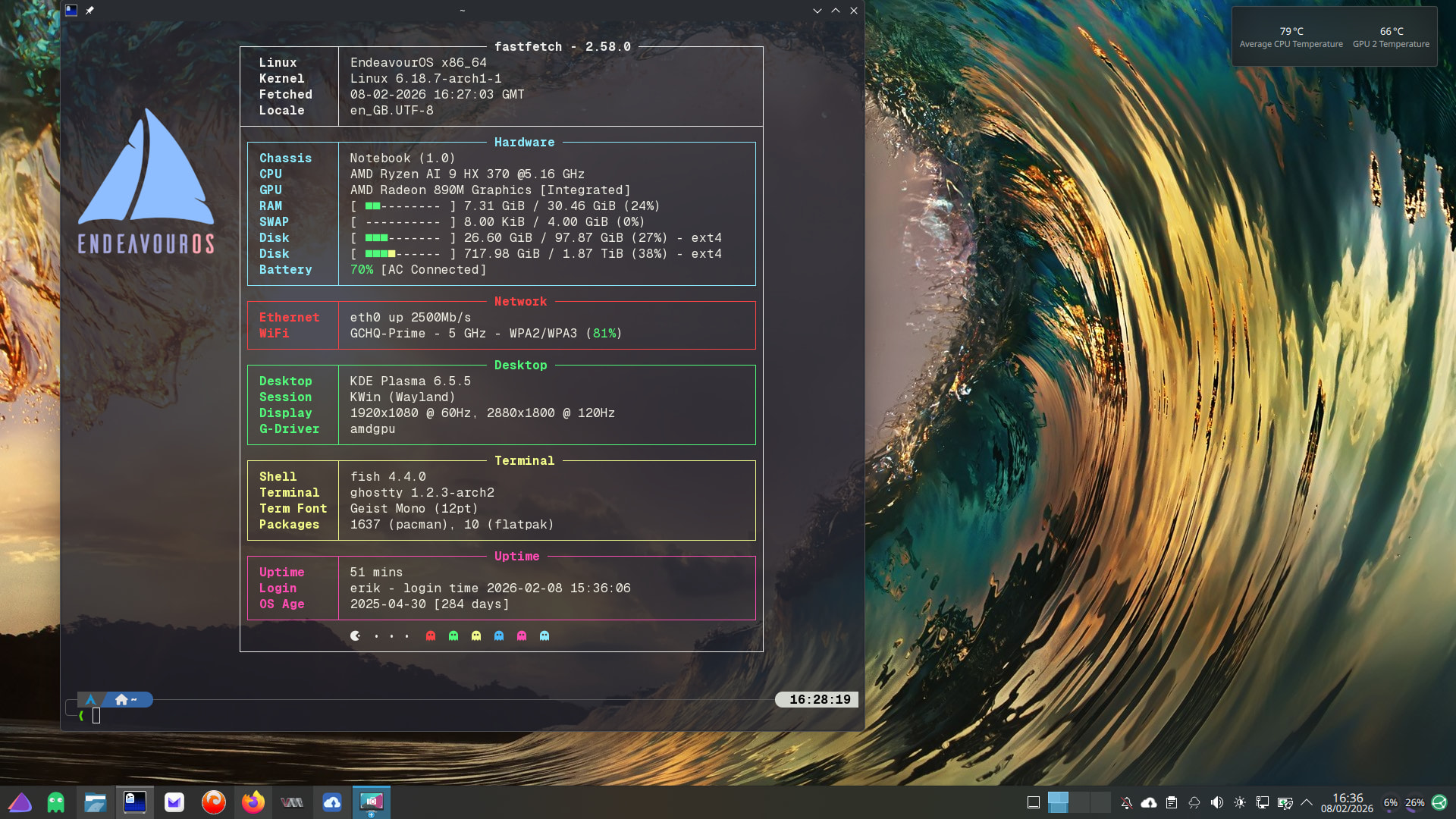
Task: Open calendar from the 16:36 clock
Action: 1347,802
